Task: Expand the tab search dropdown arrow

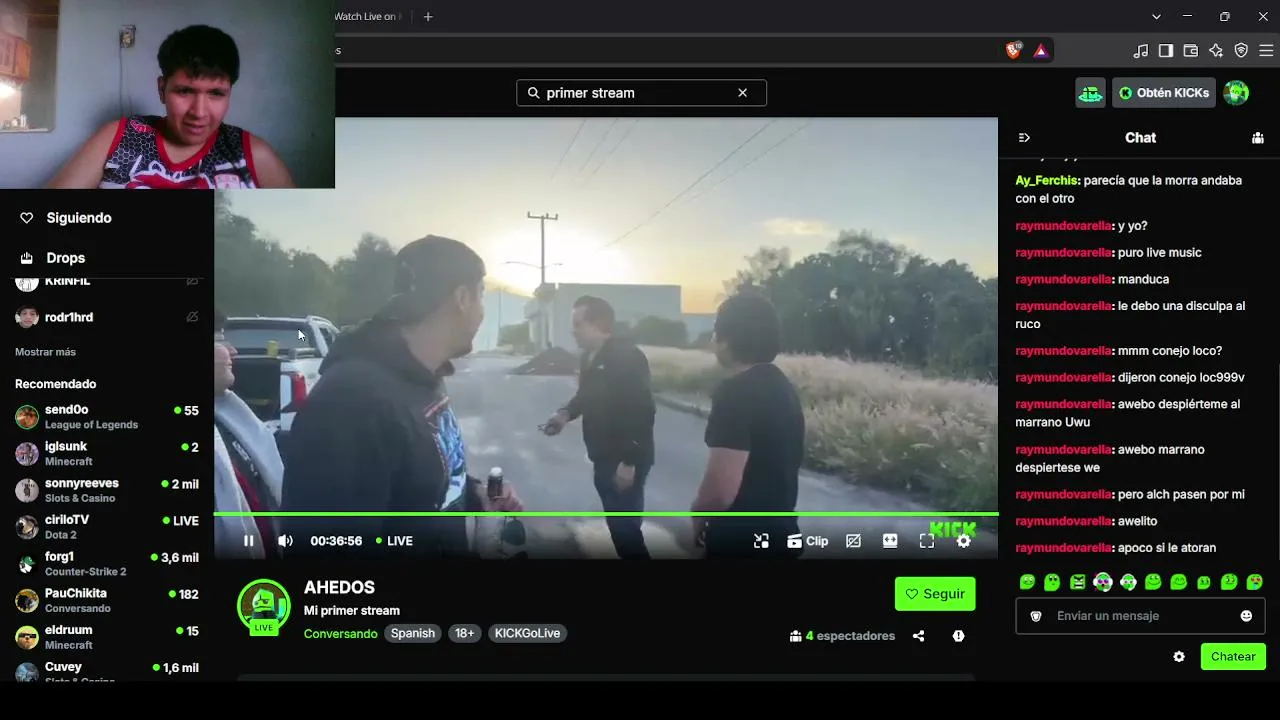Action: pos(1156,17)
